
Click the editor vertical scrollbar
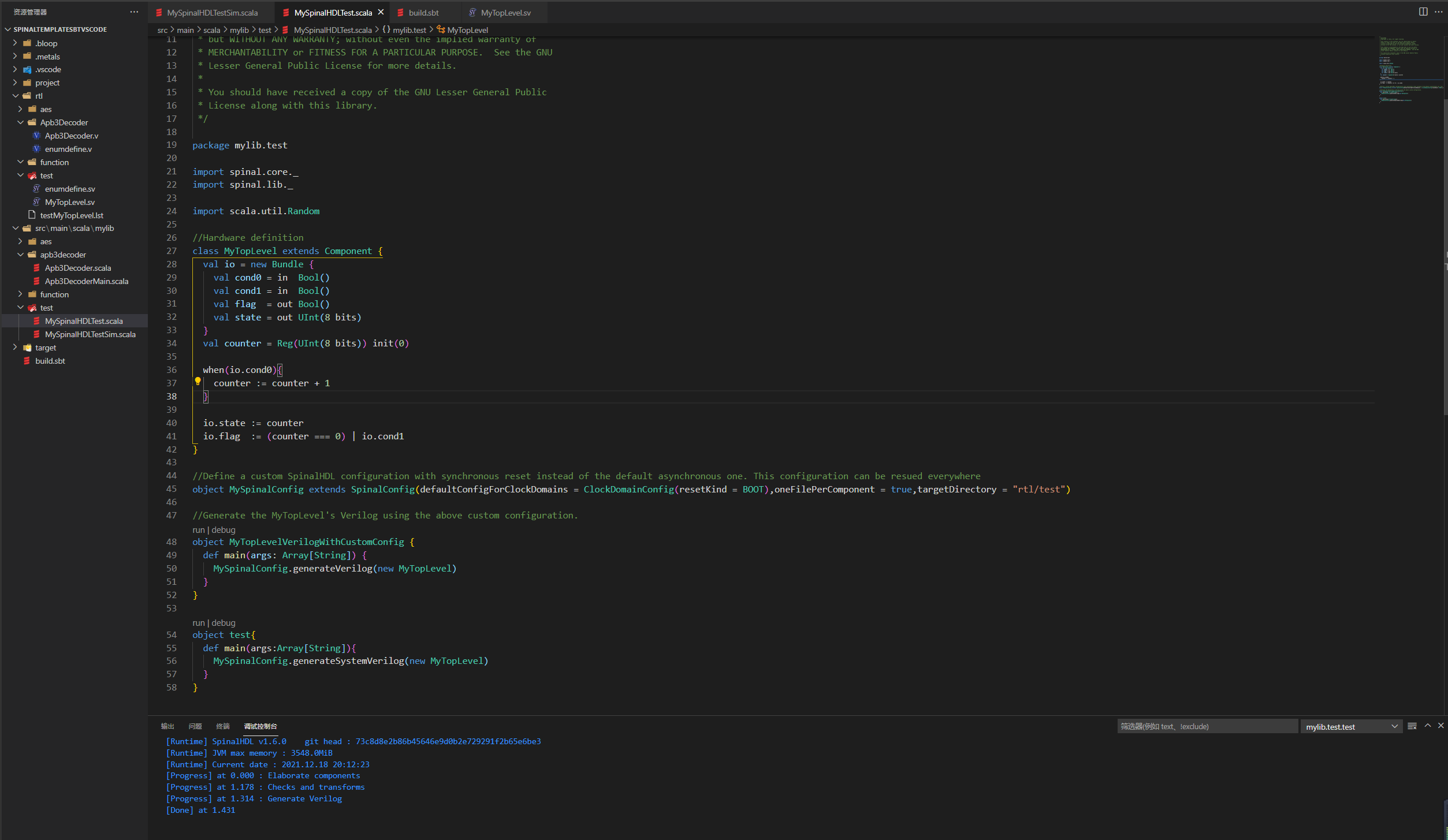point(1445,257)
